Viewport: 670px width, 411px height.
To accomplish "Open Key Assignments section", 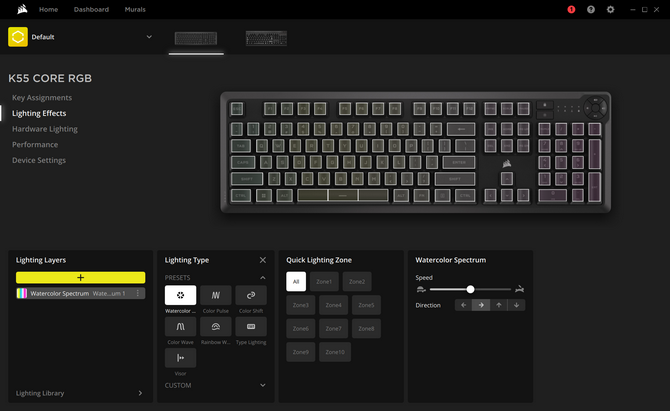I will pos(42,98).
